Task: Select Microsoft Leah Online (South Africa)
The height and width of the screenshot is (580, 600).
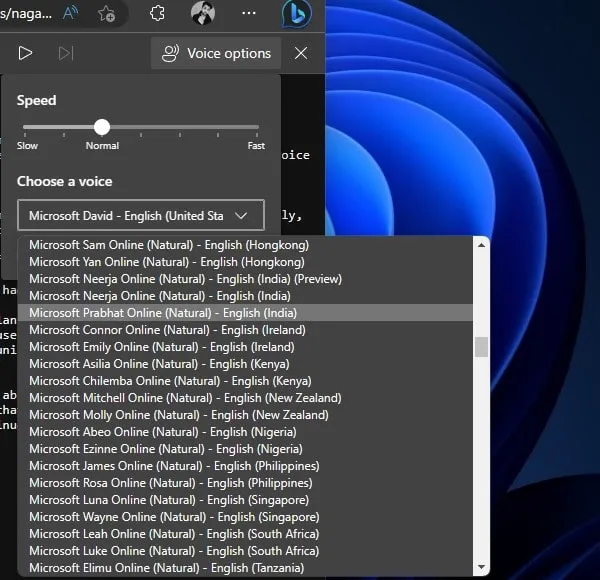Action: click(x=245, y=534)
